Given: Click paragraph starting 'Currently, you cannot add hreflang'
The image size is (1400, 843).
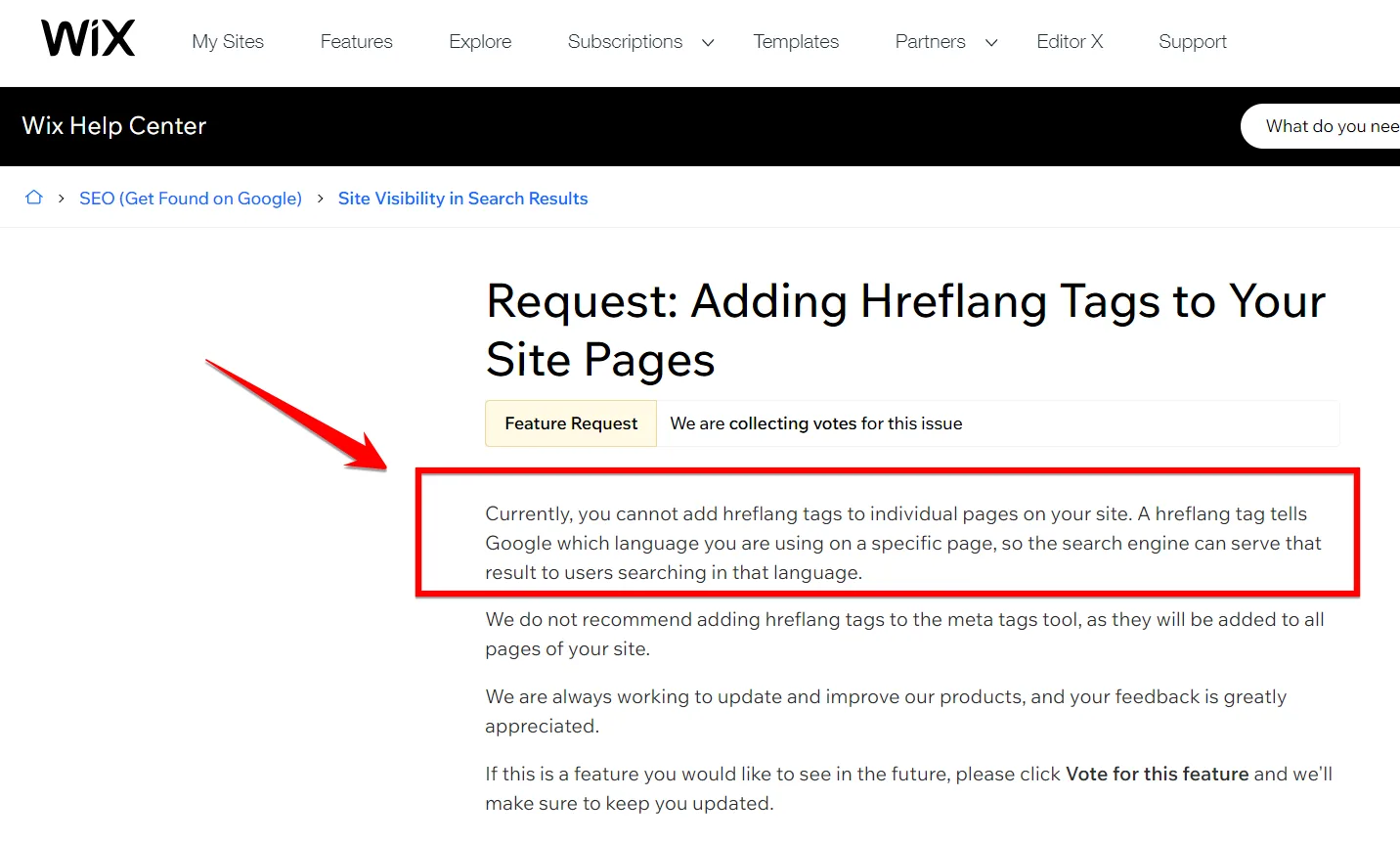Looking at the screenshot, I should [903, 543].
